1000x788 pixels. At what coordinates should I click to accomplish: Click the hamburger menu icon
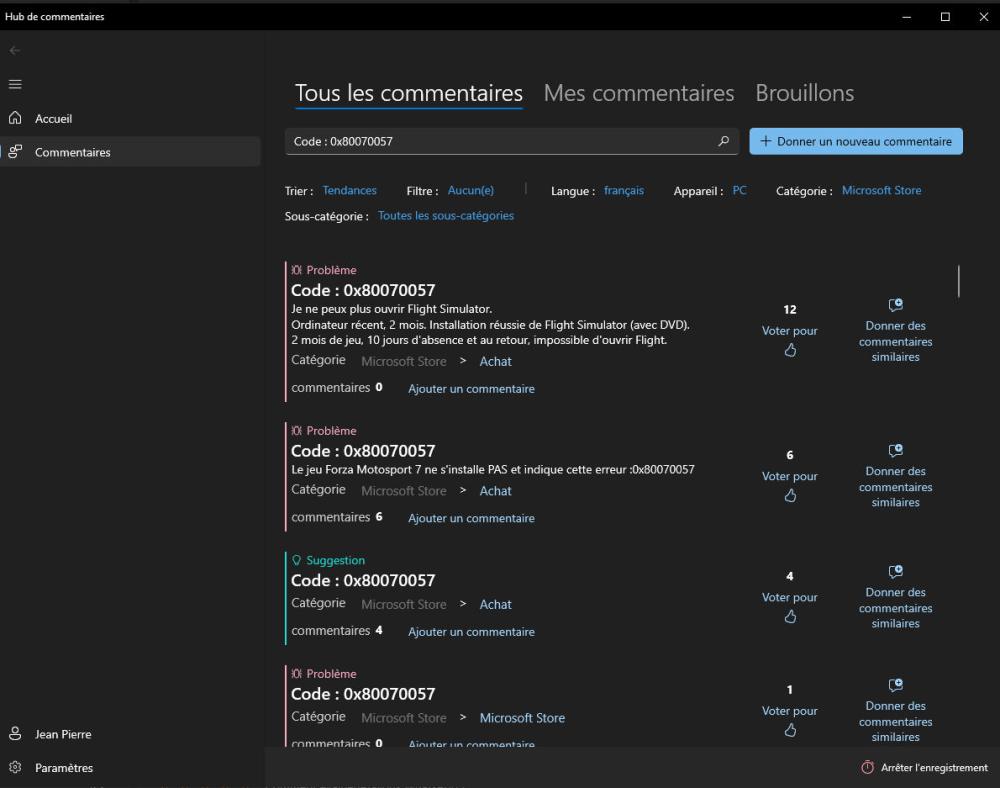[15, 85]
